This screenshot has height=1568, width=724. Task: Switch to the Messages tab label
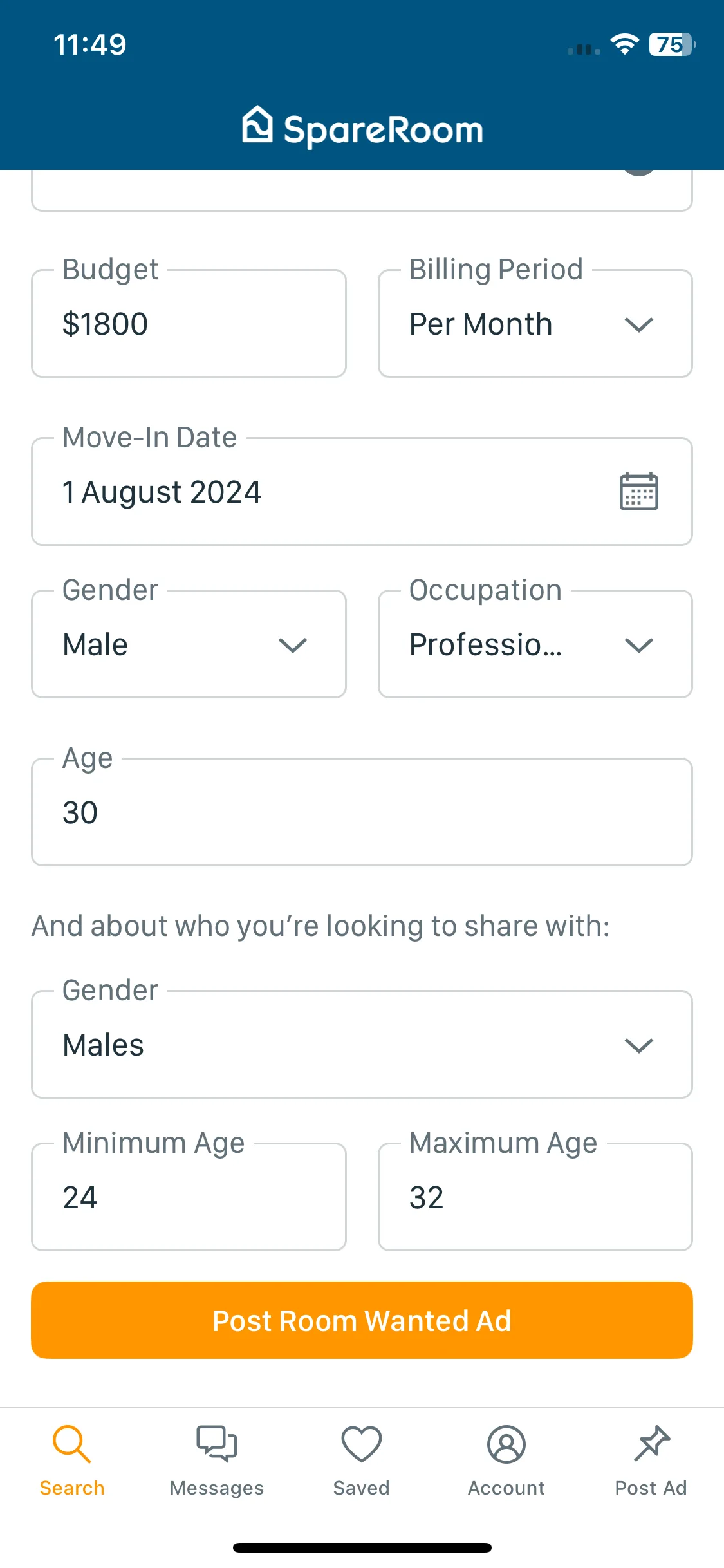pos(217,1488)
